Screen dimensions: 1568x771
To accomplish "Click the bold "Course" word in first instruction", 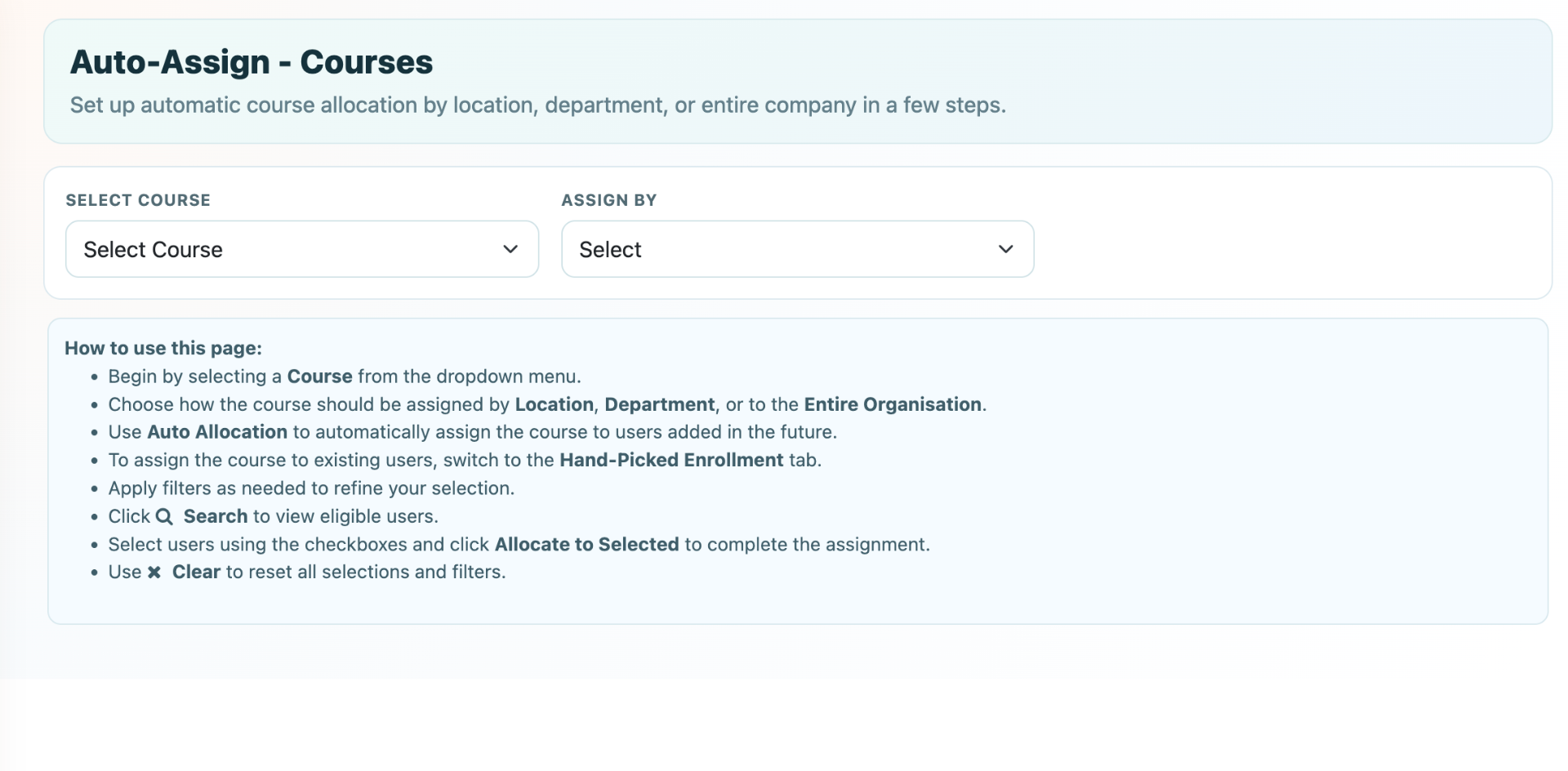I will tap(320, 377).
